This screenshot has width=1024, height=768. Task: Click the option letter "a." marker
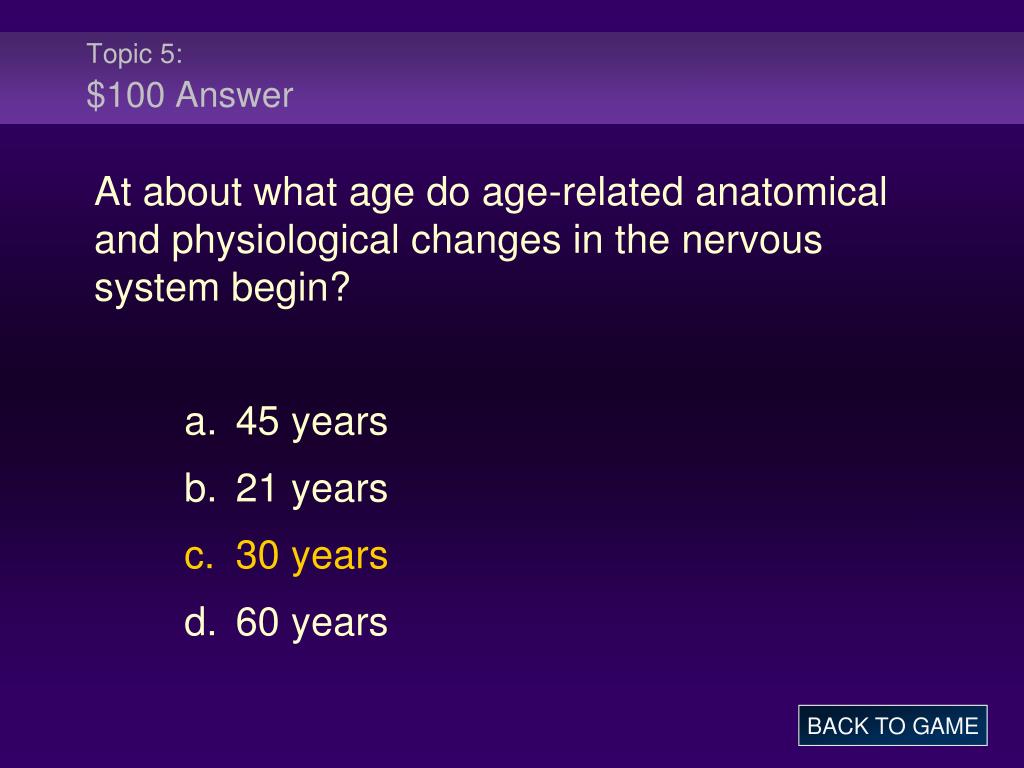coord(199,423)
